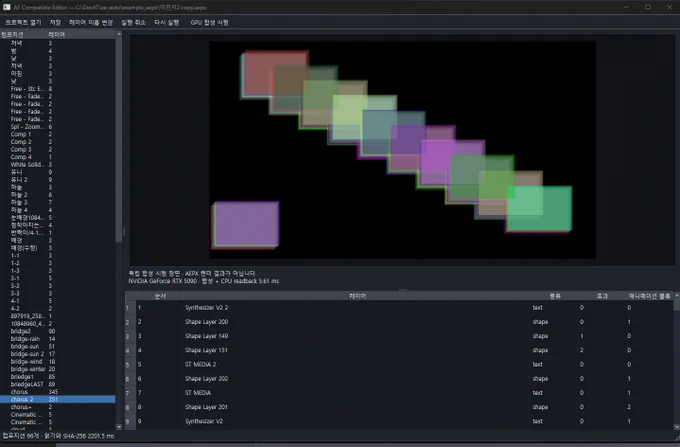Select the 배경(수정) composition

pyautogui.click(x=58, y=248)
